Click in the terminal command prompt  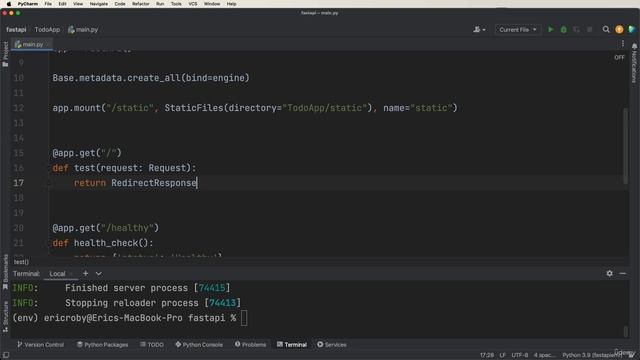(244, 318)
